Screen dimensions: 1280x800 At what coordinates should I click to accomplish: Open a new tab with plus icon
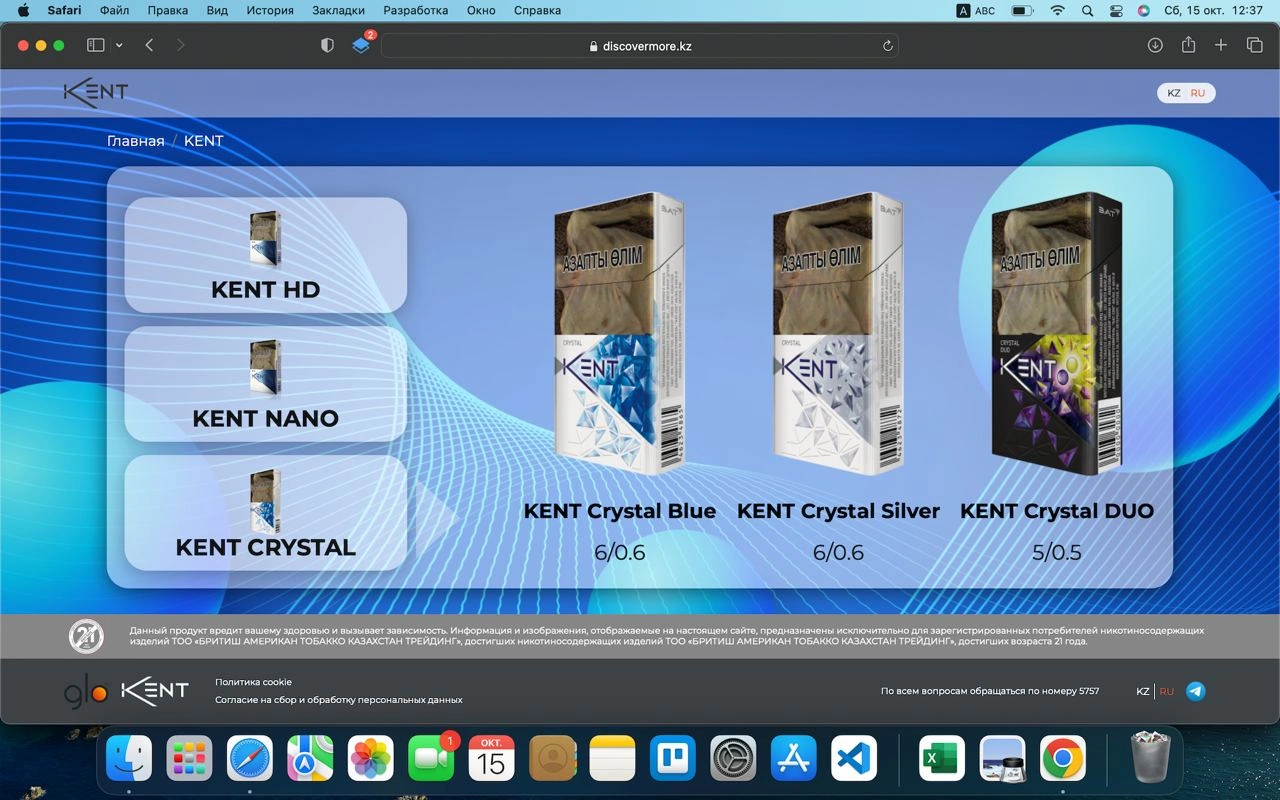click(1221, 45)
